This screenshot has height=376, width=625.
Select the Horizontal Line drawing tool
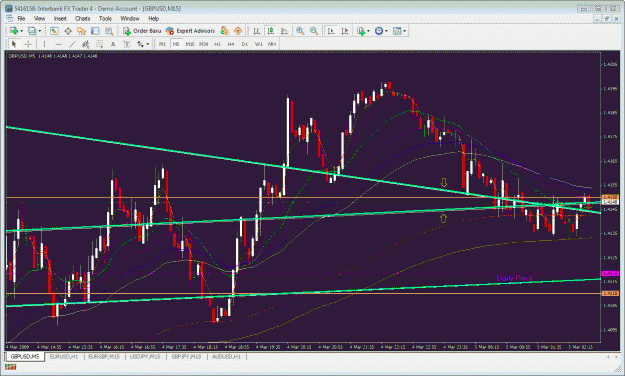(x=58, y=44)
